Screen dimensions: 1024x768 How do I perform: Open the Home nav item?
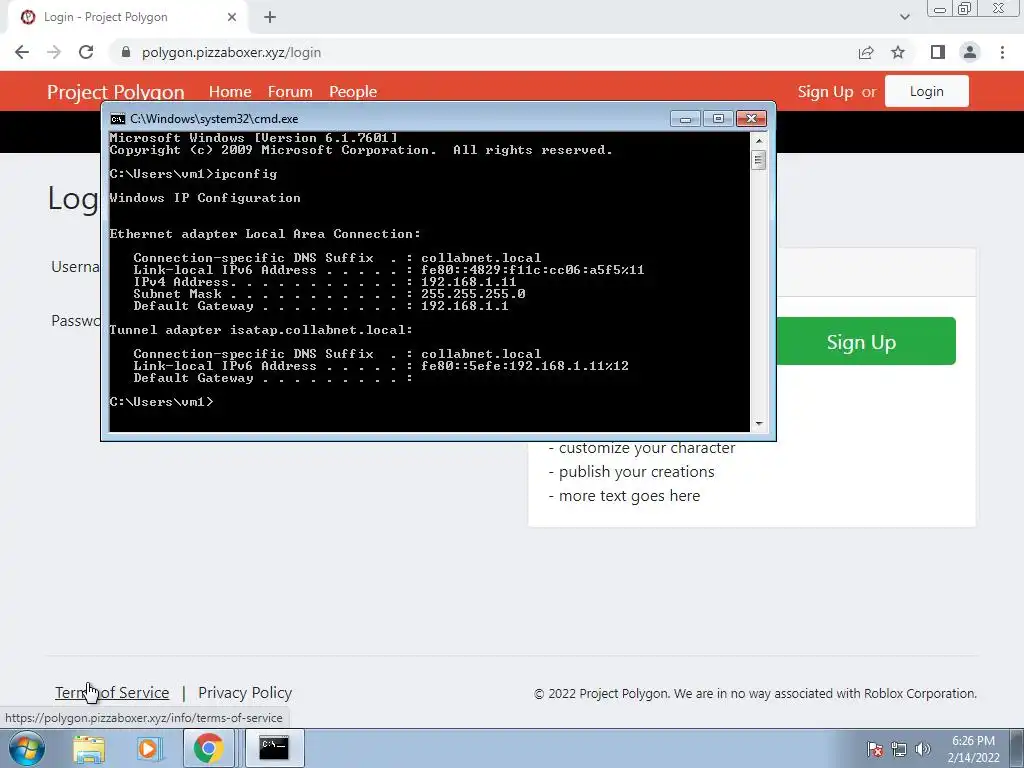230,91
